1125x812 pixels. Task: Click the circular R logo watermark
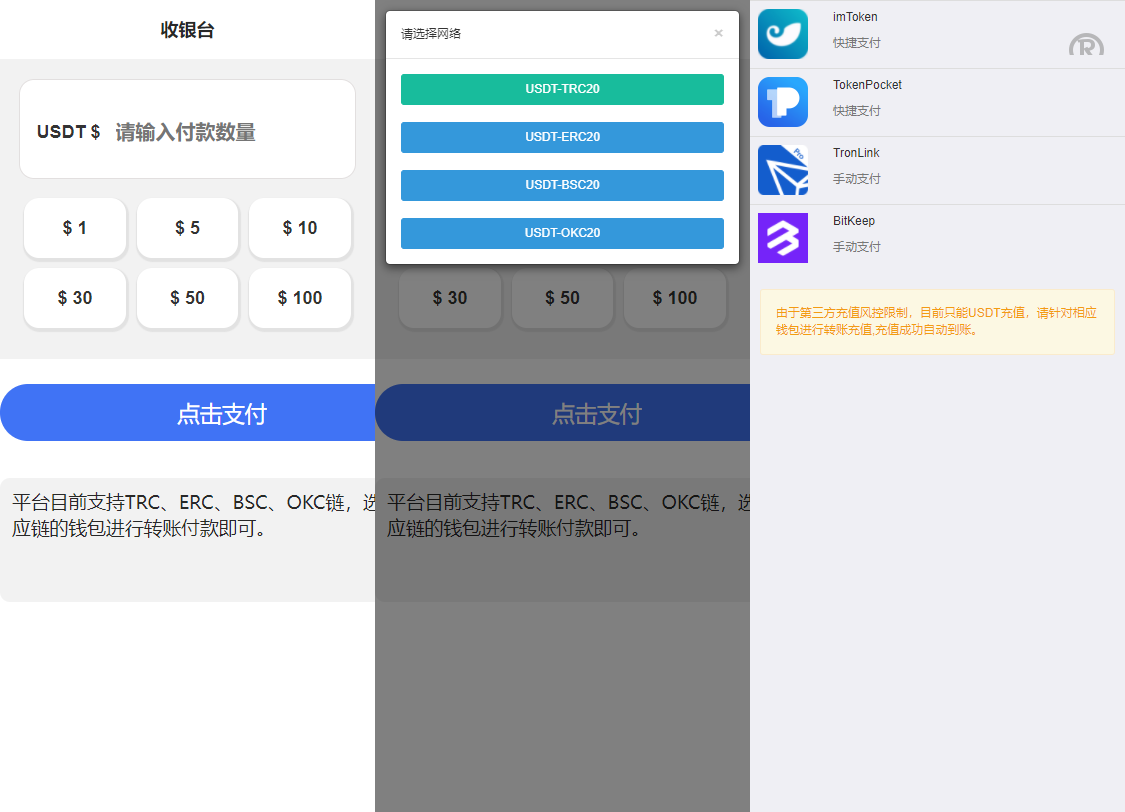coord(1086,44)
